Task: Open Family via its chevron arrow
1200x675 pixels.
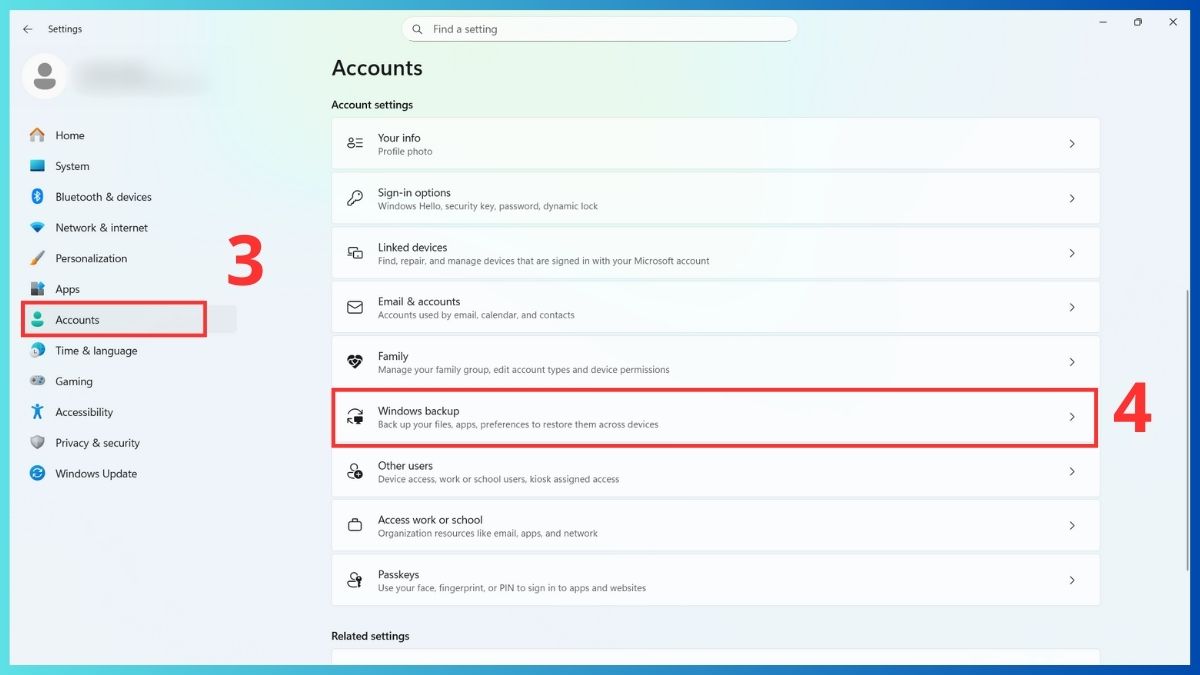Action: click(x=1072, y=362)
